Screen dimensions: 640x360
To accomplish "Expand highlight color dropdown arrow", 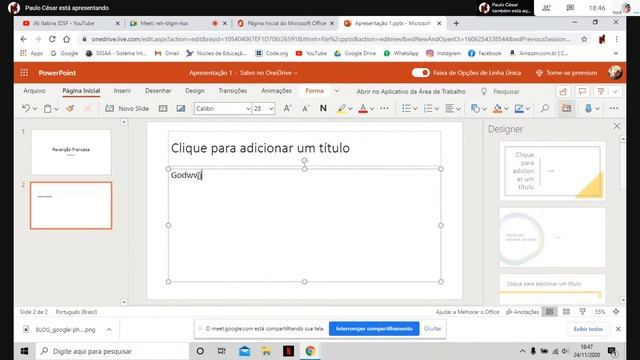I will [x=350, y=109].
